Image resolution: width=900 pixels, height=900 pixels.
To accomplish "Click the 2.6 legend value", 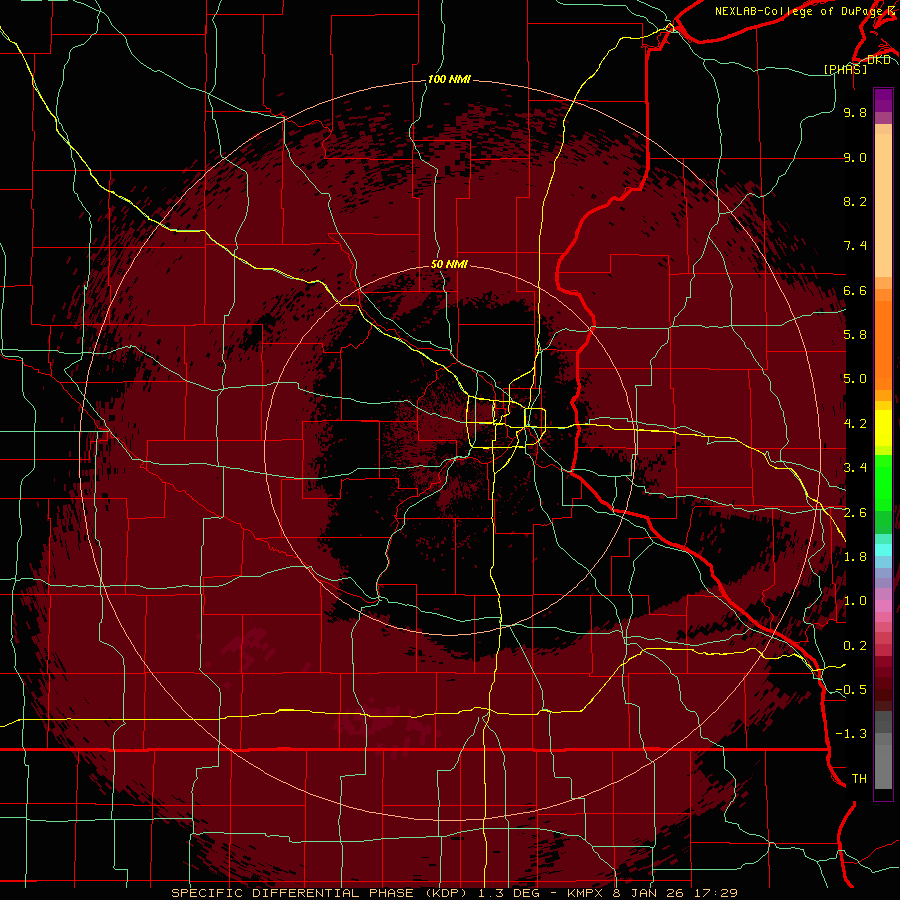I will pyautogui.click(x=855, y=513).
